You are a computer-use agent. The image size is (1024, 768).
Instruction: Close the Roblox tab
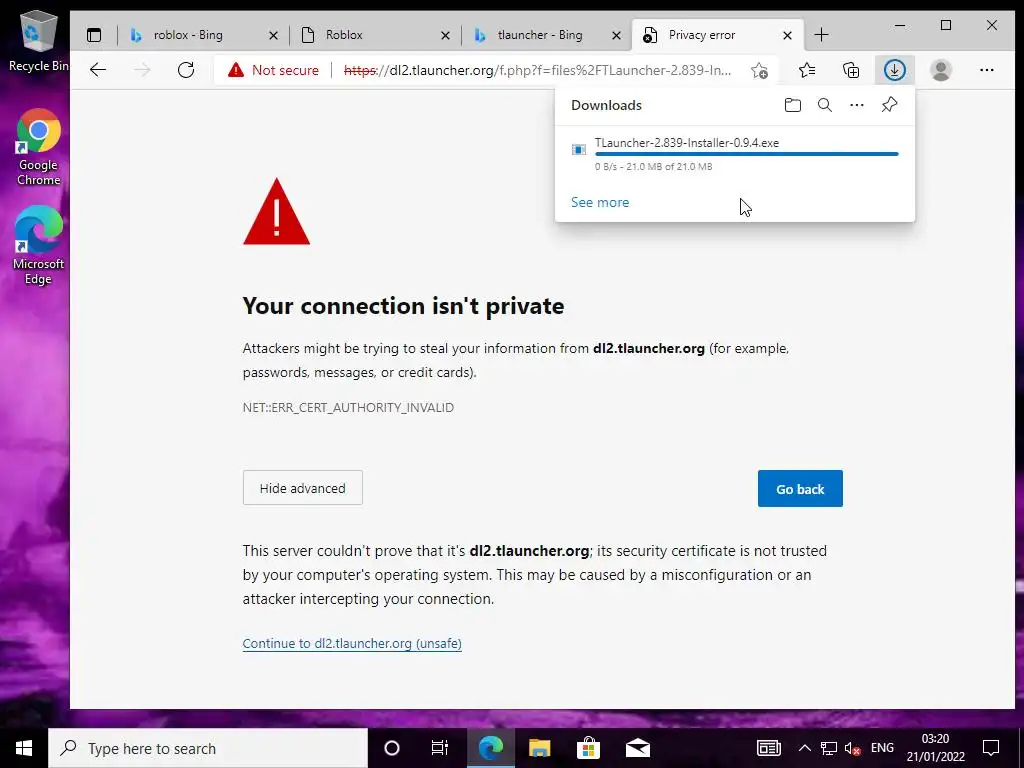point(445,35)
